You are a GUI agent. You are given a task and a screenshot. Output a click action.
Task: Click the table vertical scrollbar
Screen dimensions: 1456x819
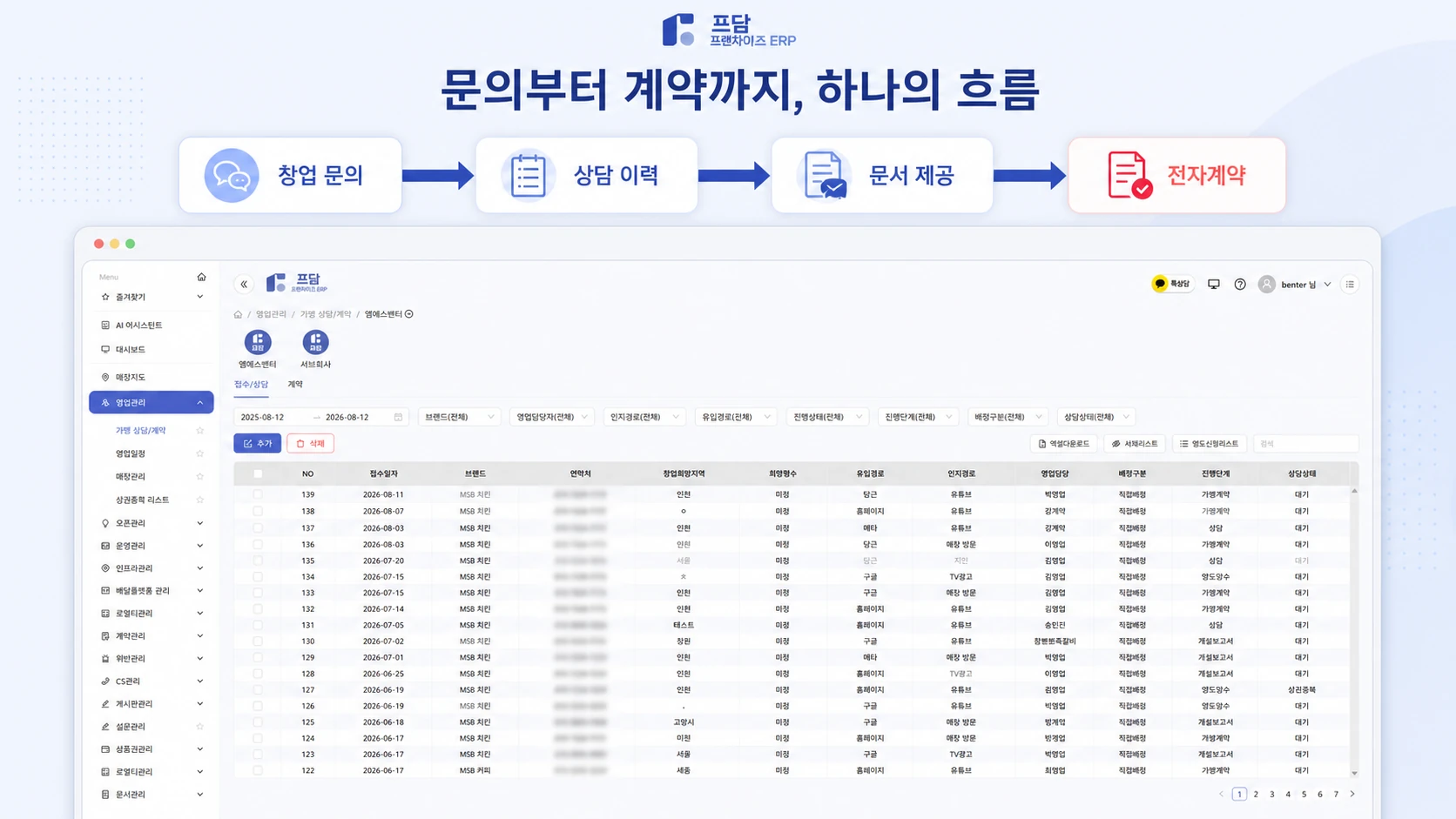click(x=1354, y=631)
